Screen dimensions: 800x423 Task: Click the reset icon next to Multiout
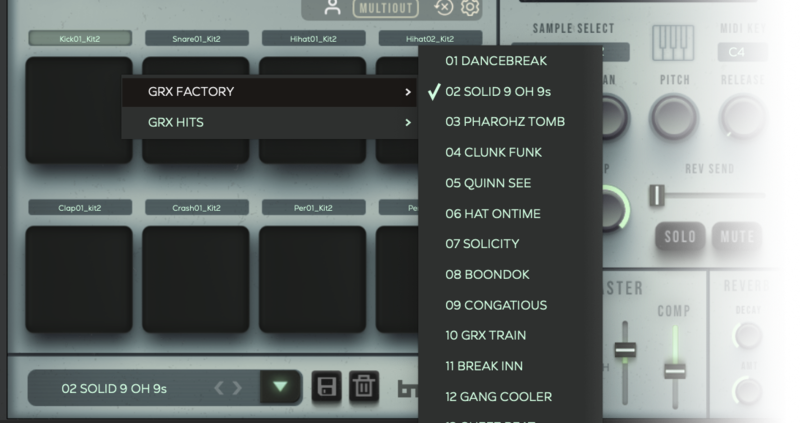click(444, 10)
